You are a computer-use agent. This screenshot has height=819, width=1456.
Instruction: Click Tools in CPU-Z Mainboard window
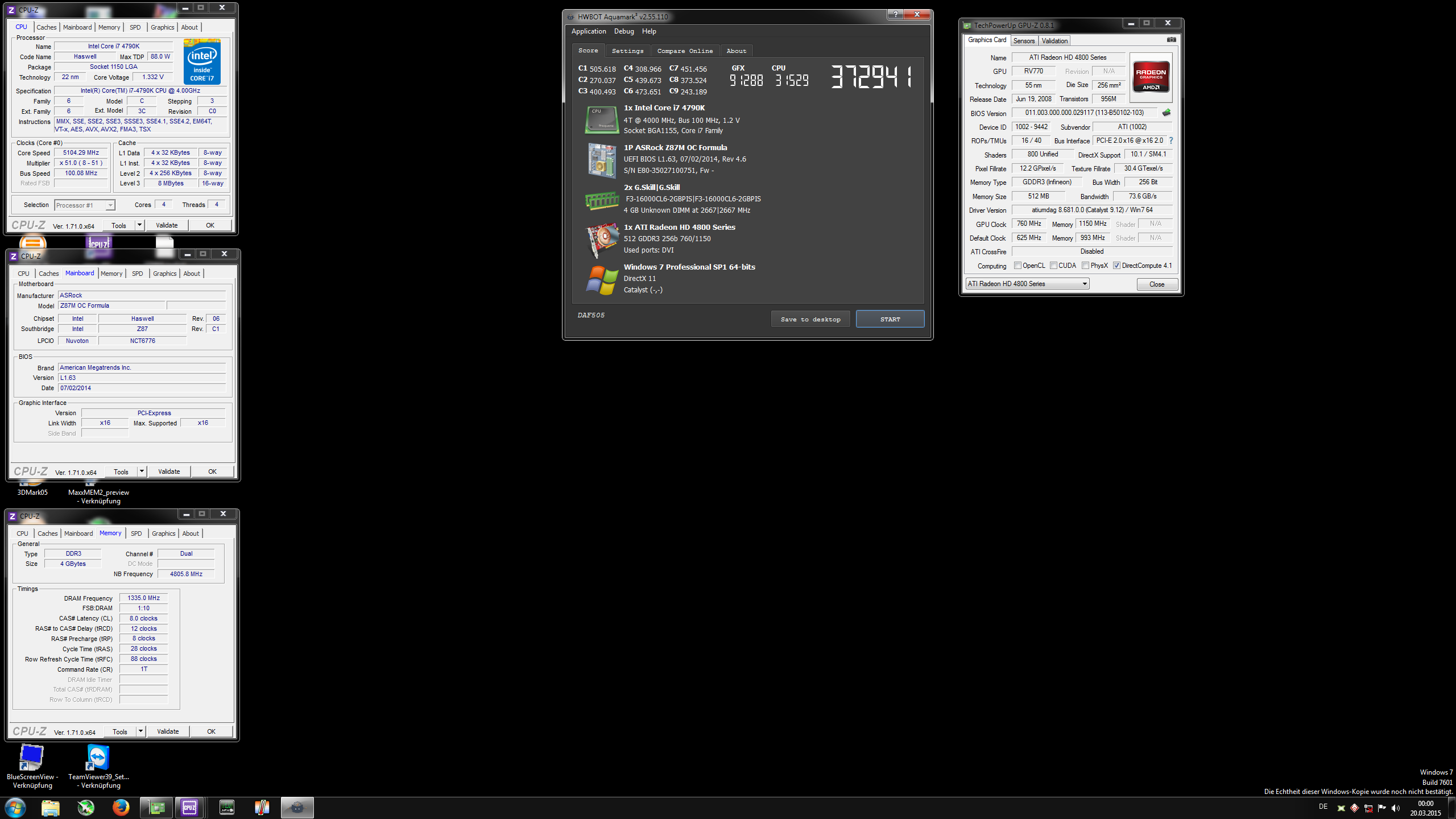[121, 471]
